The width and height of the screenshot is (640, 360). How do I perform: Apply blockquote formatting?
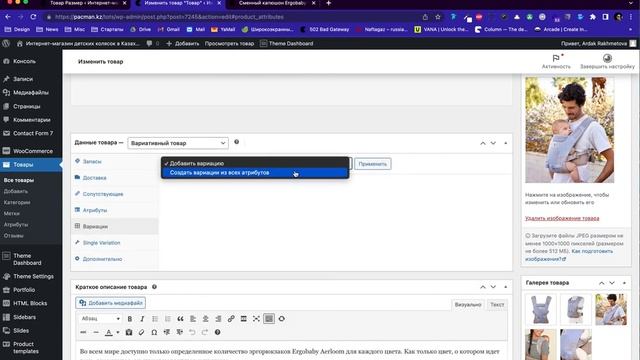(x=180, y=319)
